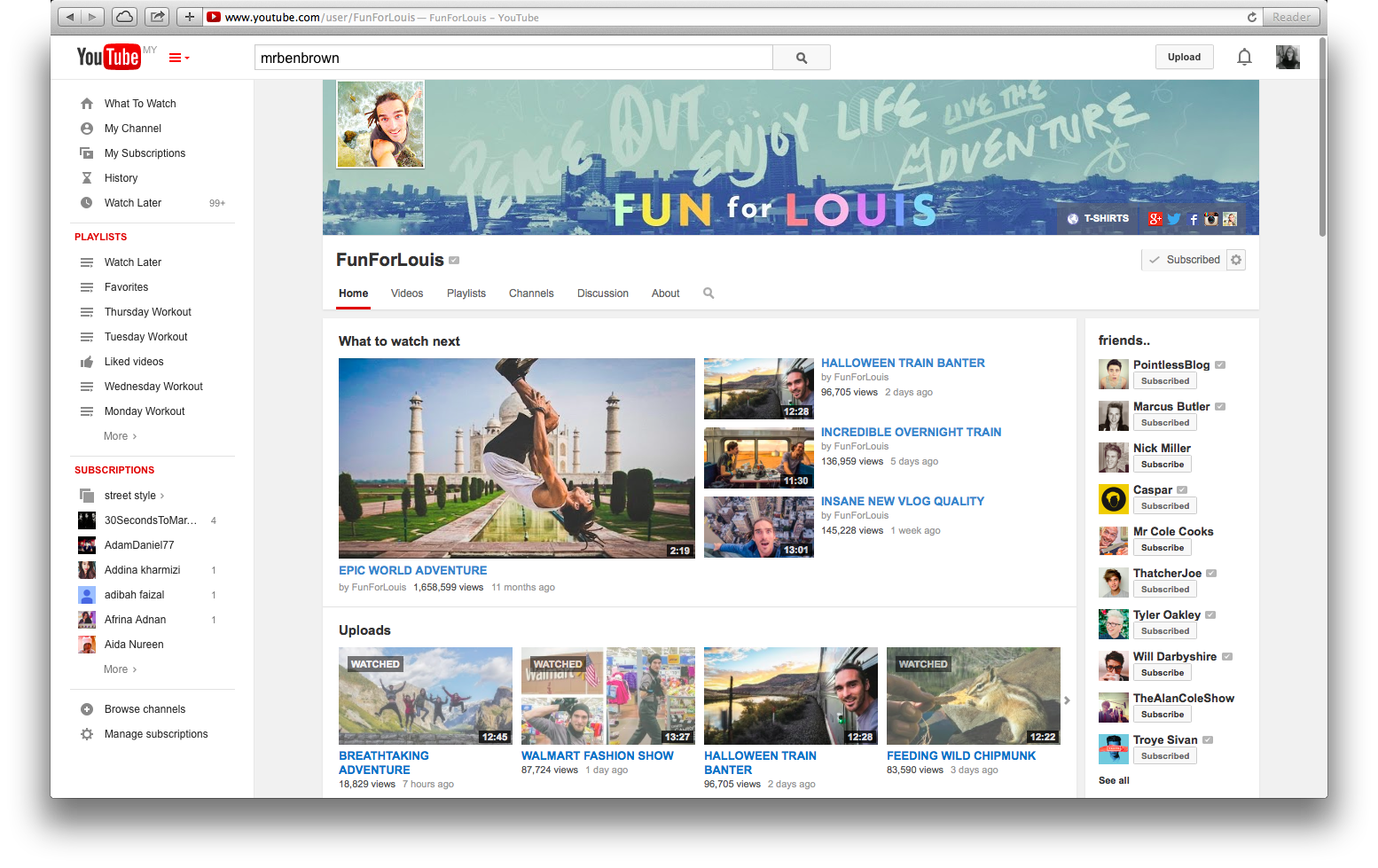Click the Upload button
Screen dimensions: 1378x868
click(x=1184, y=58)
